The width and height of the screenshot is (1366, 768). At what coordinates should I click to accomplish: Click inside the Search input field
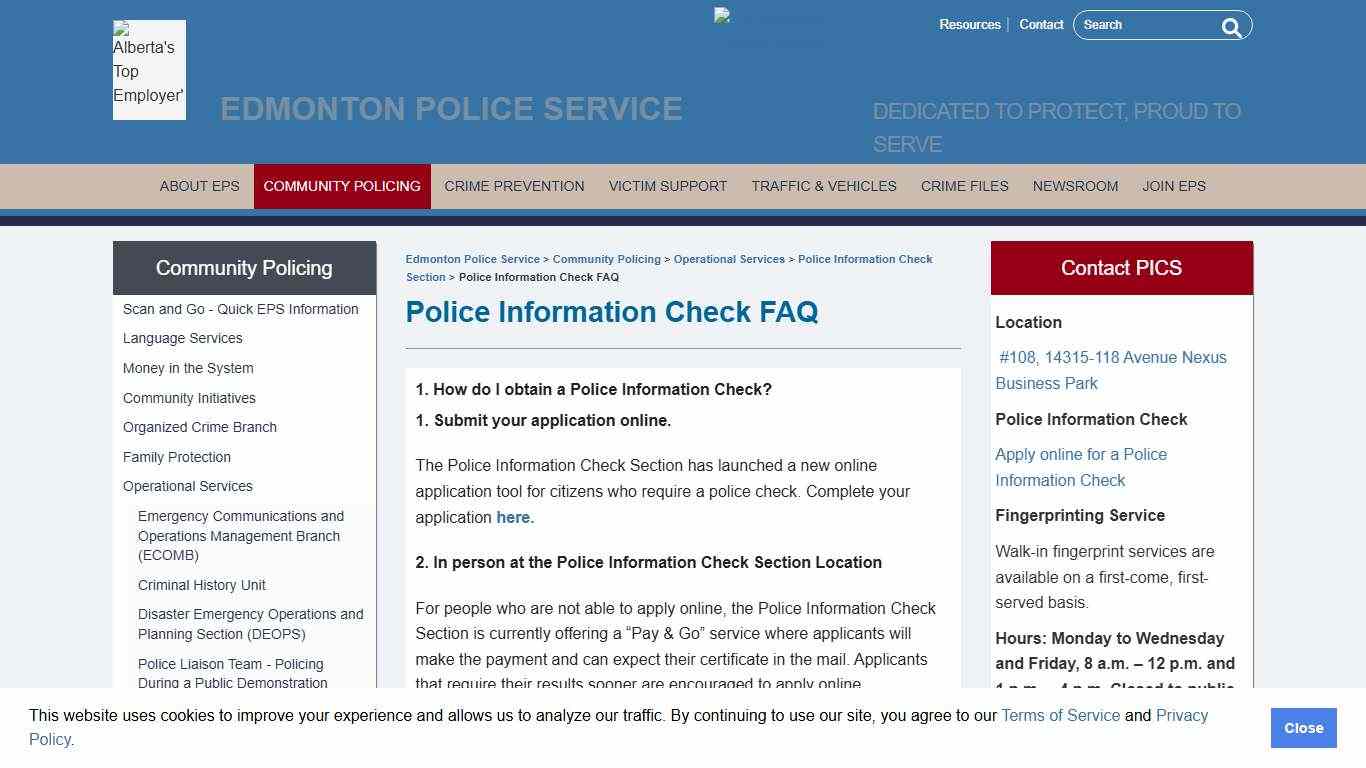tap(1150, 25)
